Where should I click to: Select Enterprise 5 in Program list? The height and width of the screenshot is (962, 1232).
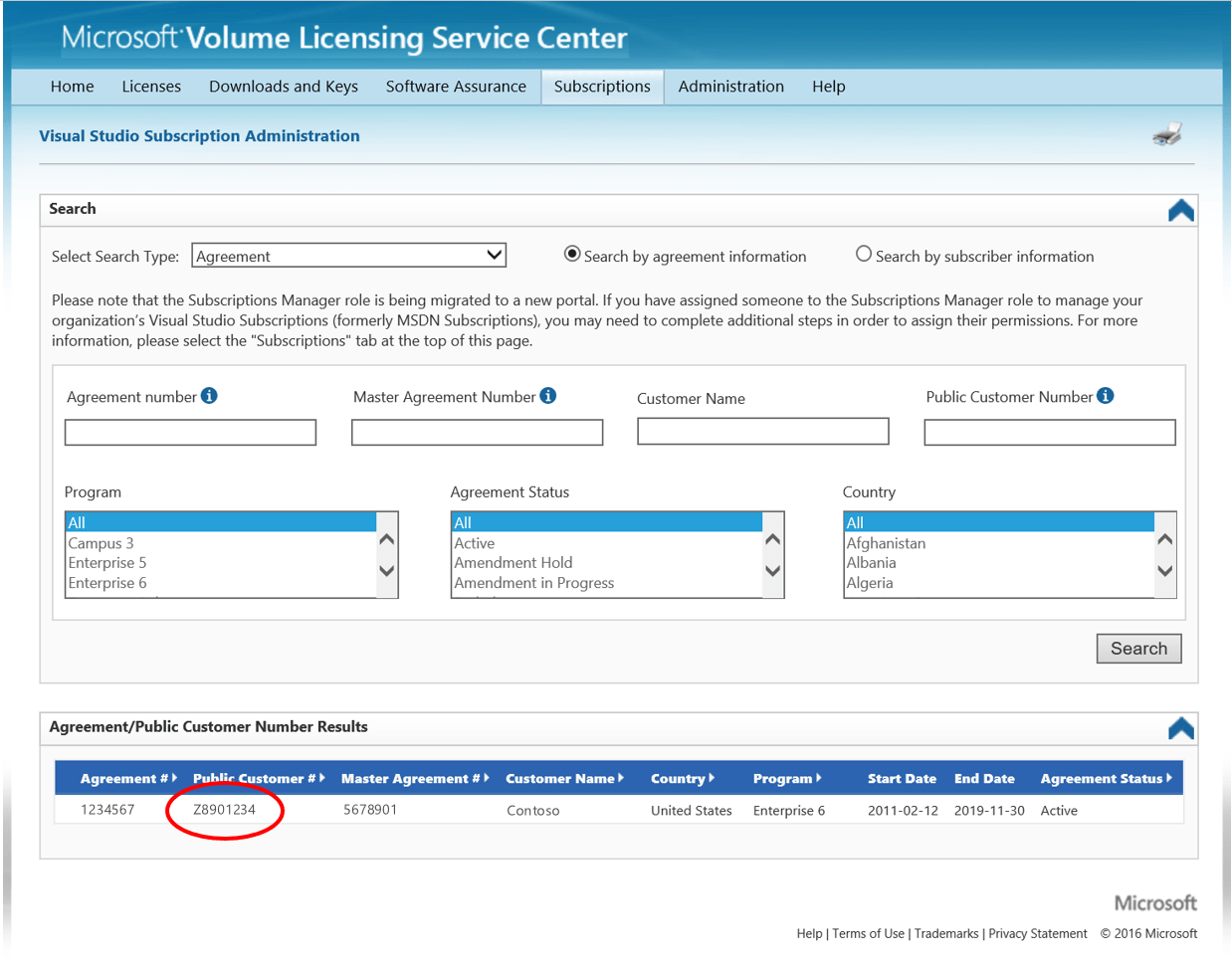221,563
